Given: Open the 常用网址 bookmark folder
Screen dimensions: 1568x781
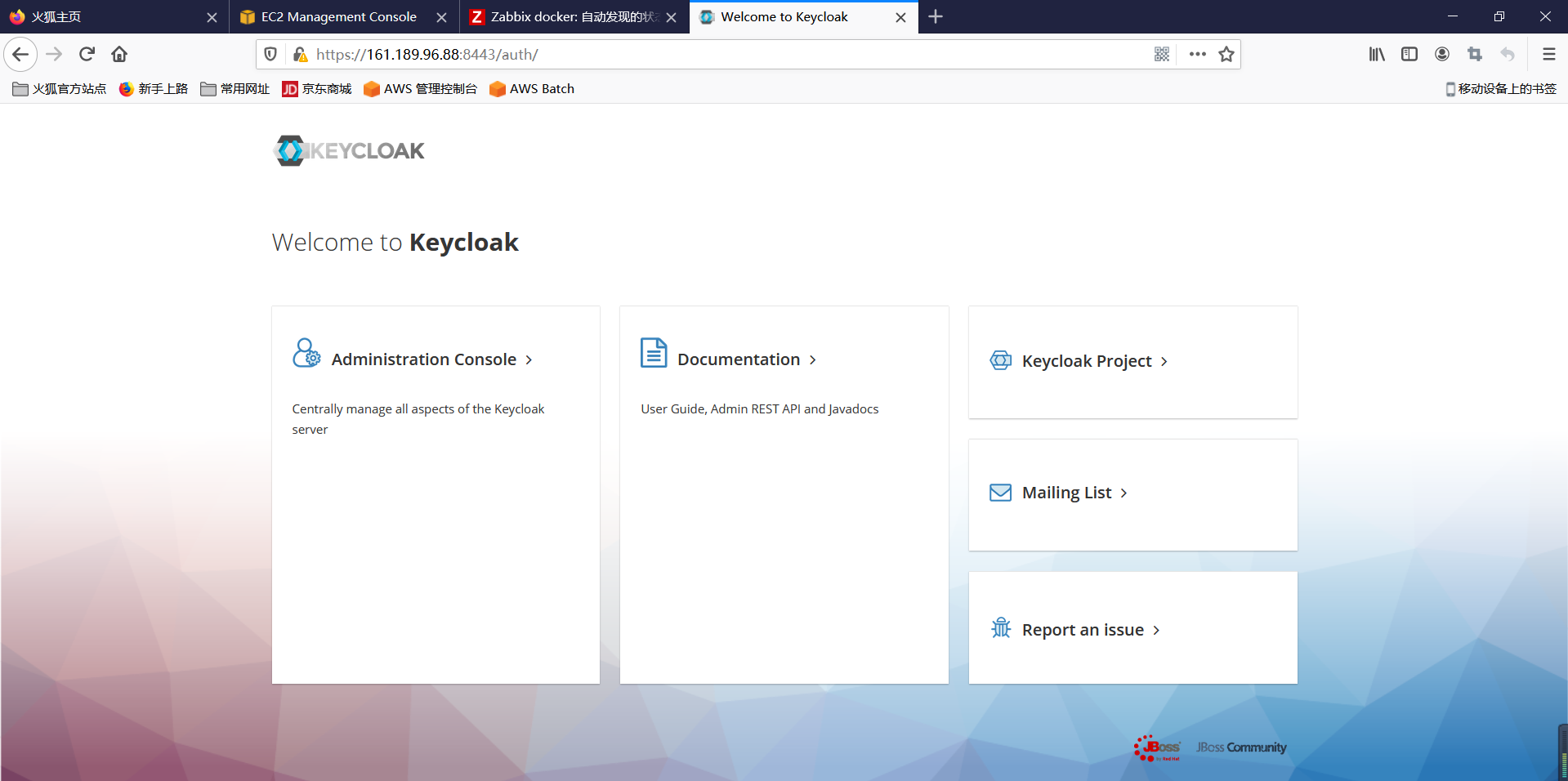Looking at the screenshot, I should [235, 88].
